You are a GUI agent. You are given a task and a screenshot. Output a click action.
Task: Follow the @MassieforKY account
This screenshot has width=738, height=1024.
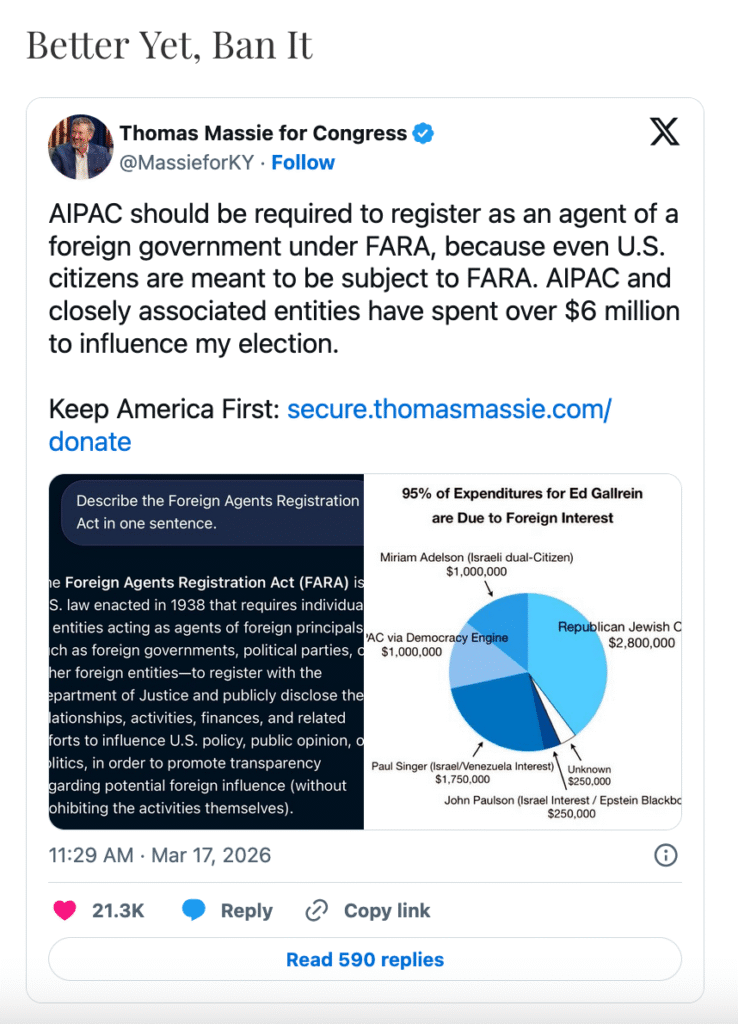coord(303,162)
